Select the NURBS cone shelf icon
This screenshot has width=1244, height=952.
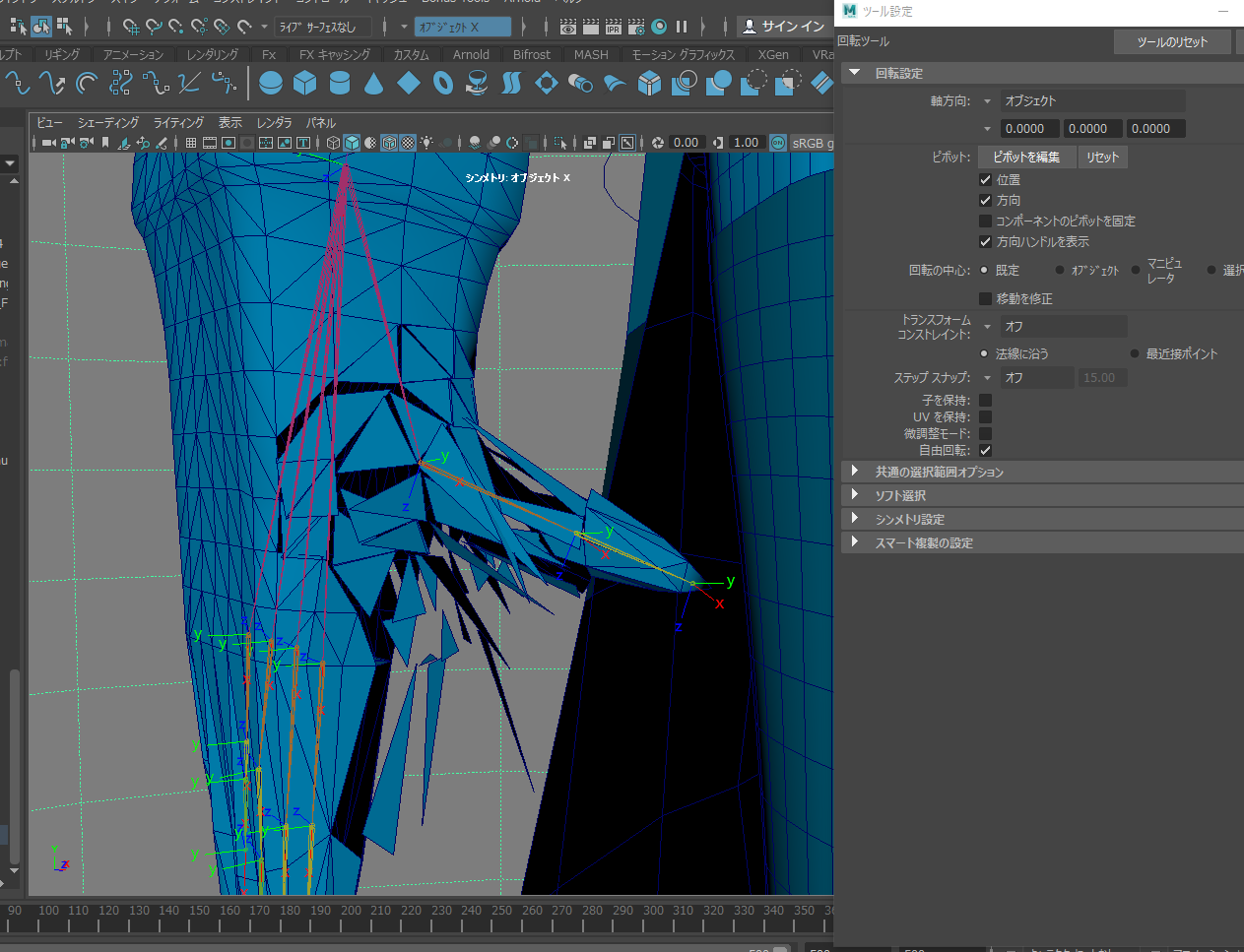click(373, 84)
